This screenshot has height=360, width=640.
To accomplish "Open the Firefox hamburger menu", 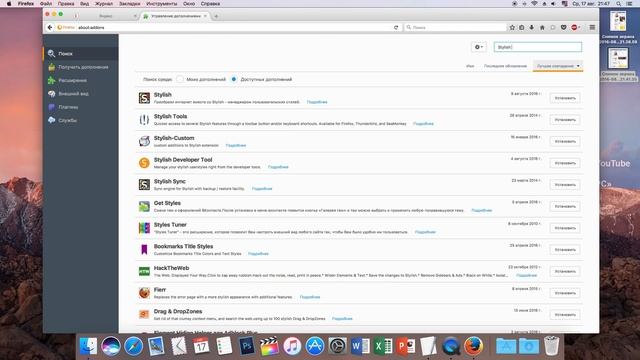I will [592, 27].
